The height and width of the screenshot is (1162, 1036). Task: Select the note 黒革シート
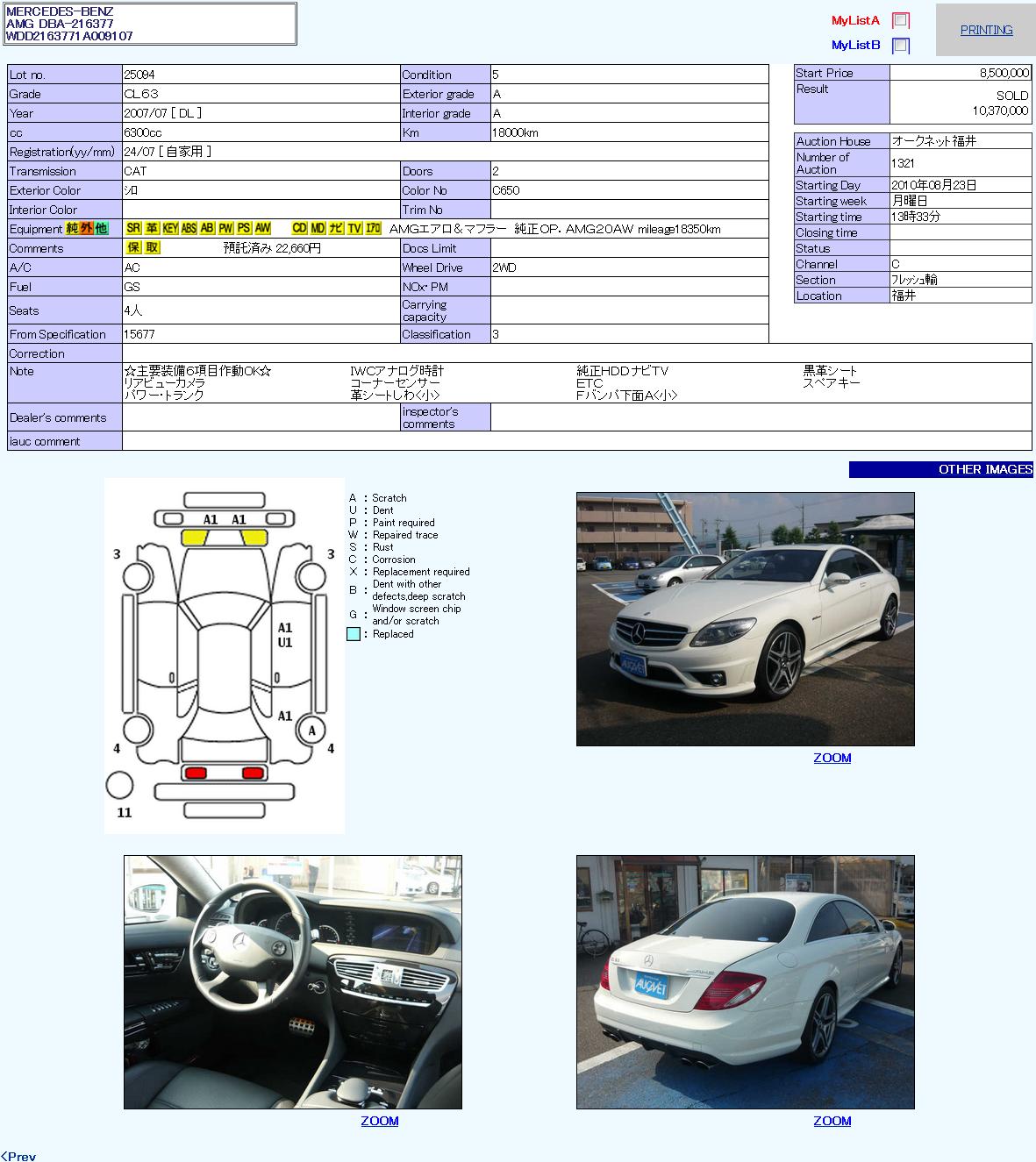[x=830, y=371]
